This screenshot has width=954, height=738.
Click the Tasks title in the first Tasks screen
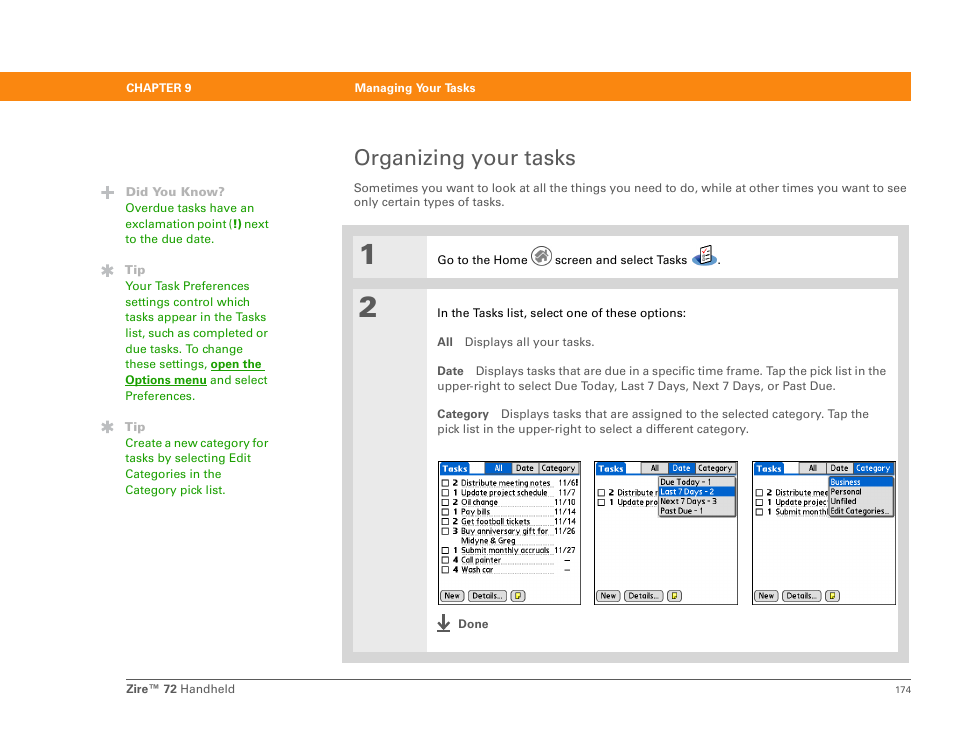455,468
